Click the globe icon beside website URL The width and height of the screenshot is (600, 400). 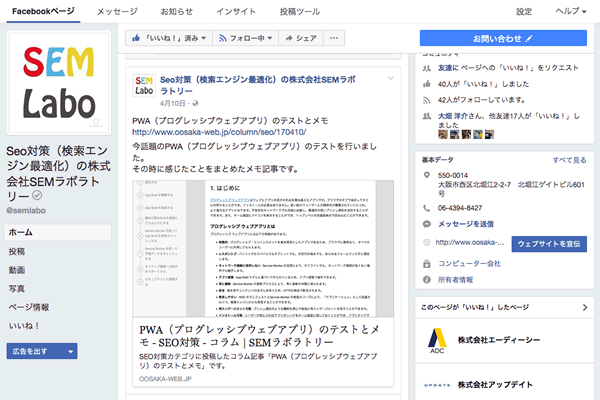pos(427,242)
